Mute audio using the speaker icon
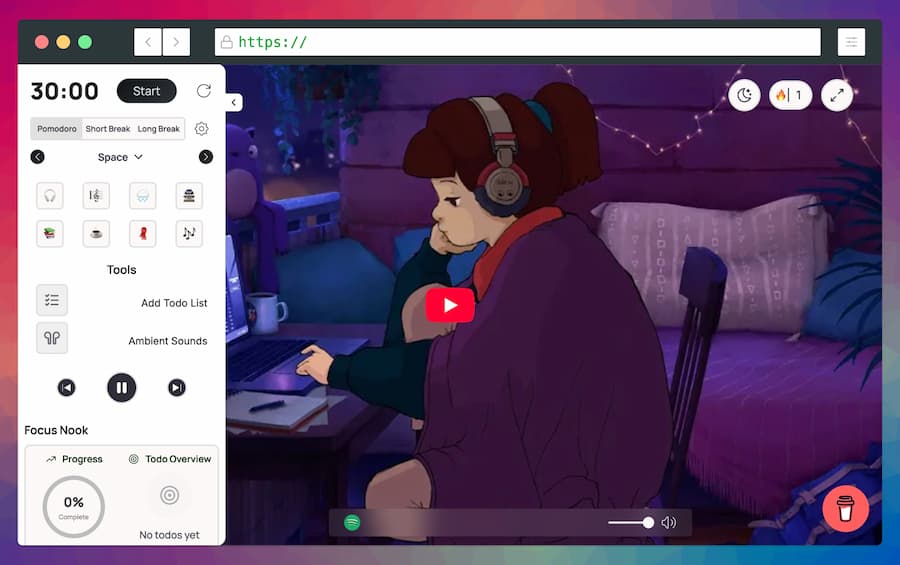900x565 pixels. click(669, 522)
